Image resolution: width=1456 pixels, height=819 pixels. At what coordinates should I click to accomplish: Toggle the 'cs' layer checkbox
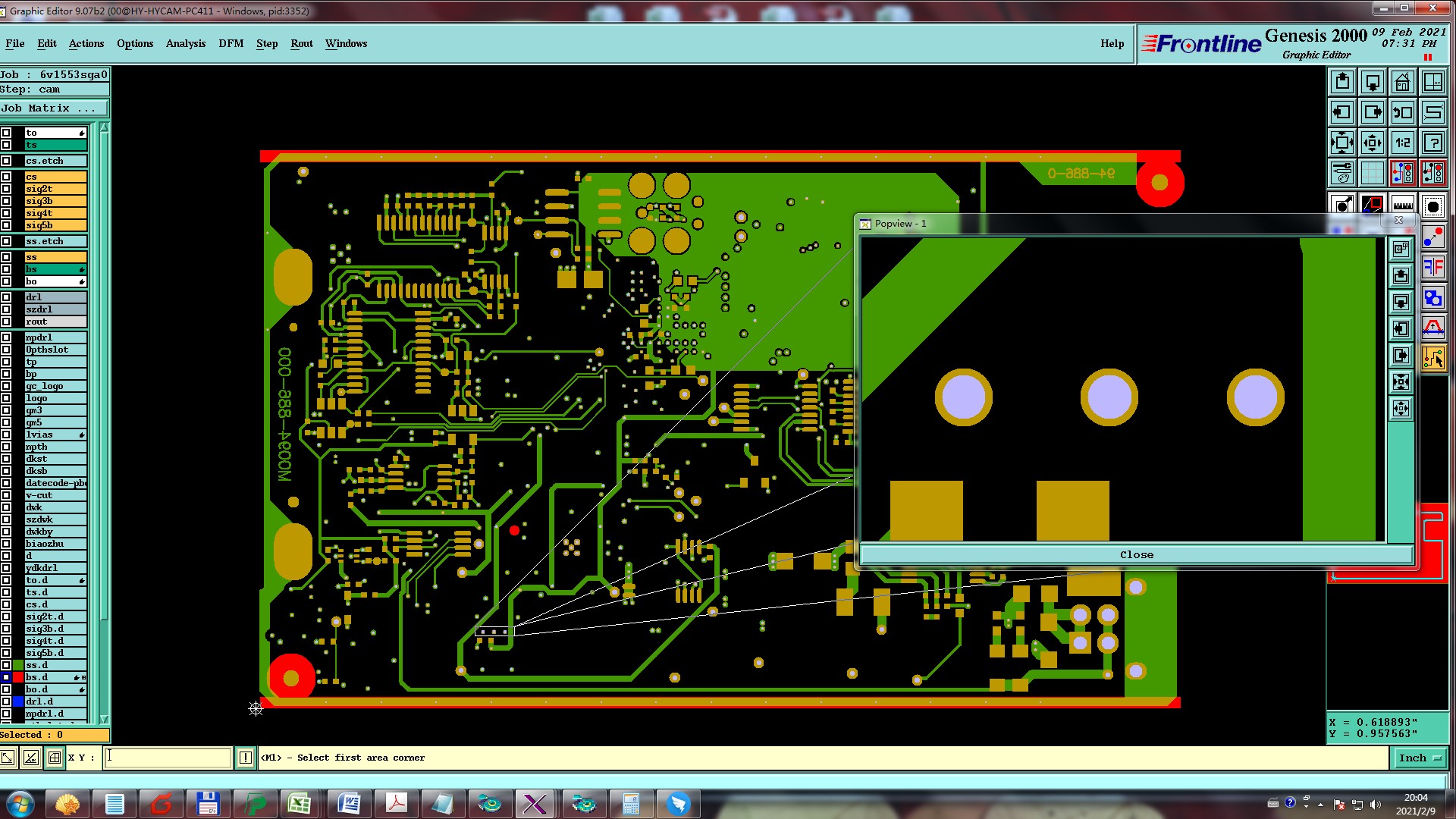click(x=6, y=177)
